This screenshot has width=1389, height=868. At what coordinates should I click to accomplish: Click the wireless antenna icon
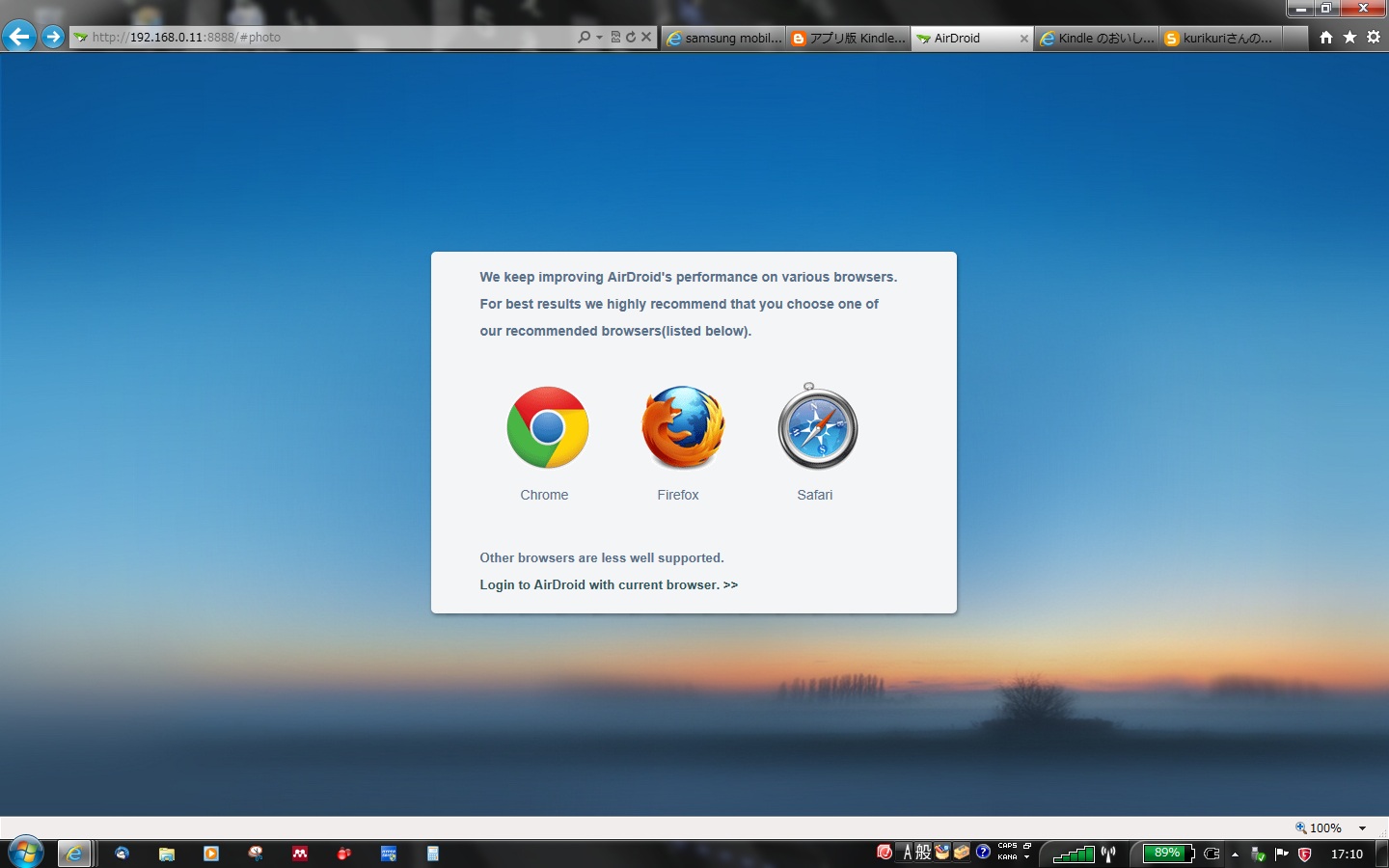click(1108, 854)
